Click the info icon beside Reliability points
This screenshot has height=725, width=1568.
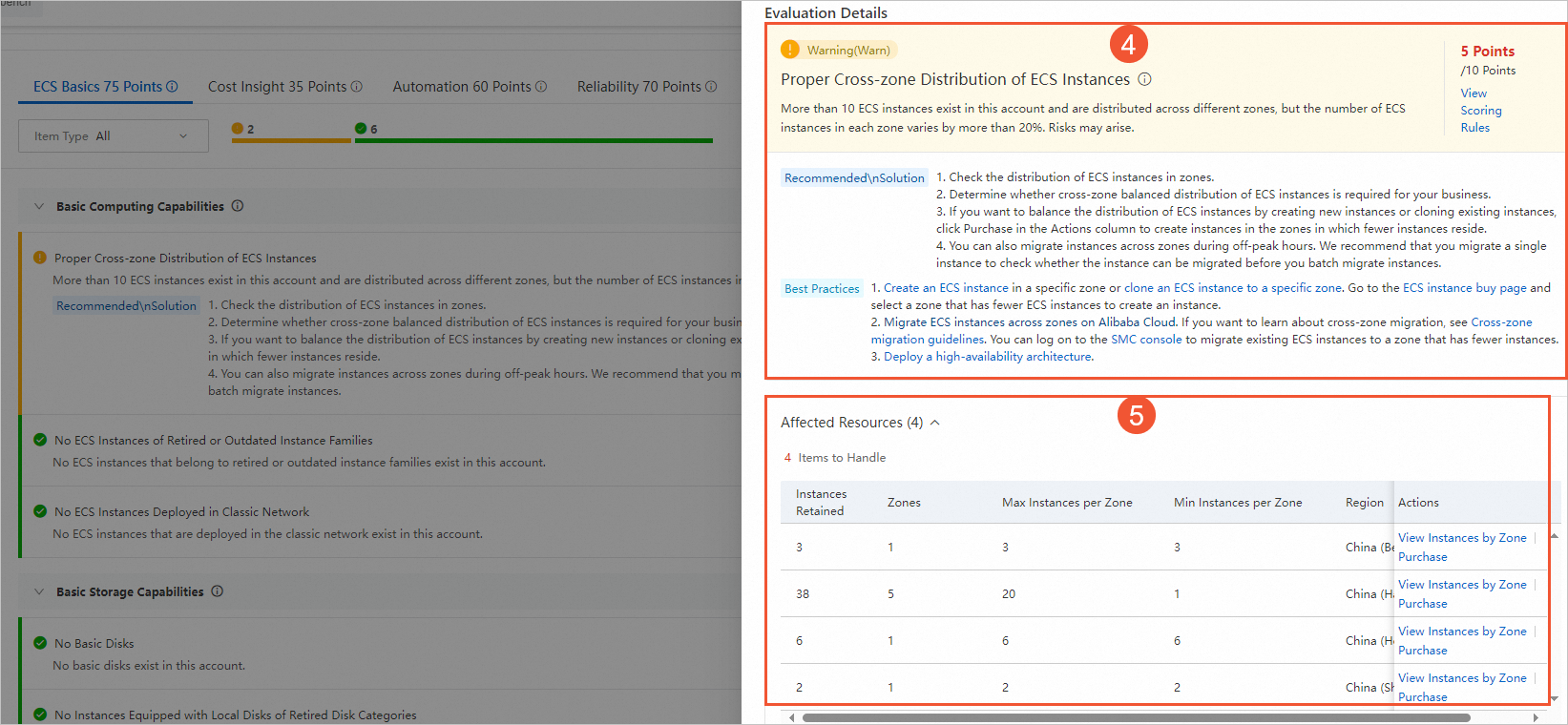point(711,86)
